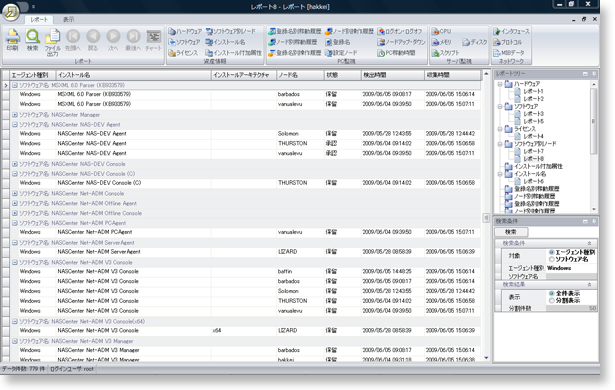This screenshot has height=390, width=615.
Task: Open ログオン・ログオフ report
Action: click(400, 31)
